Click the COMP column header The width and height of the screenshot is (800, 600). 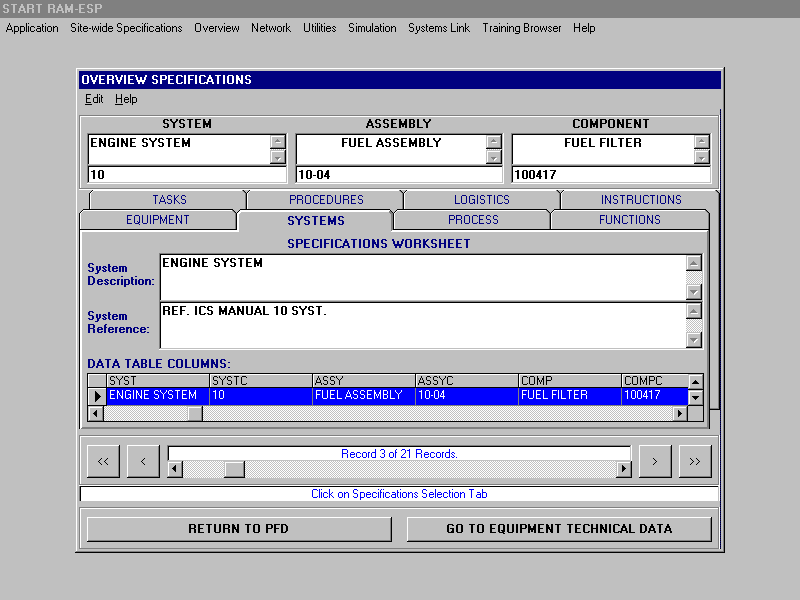570,381
